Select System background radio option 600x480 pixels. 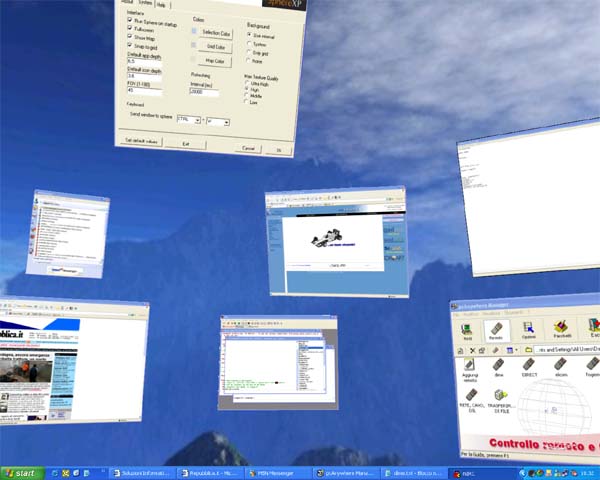tap(249, 43)
